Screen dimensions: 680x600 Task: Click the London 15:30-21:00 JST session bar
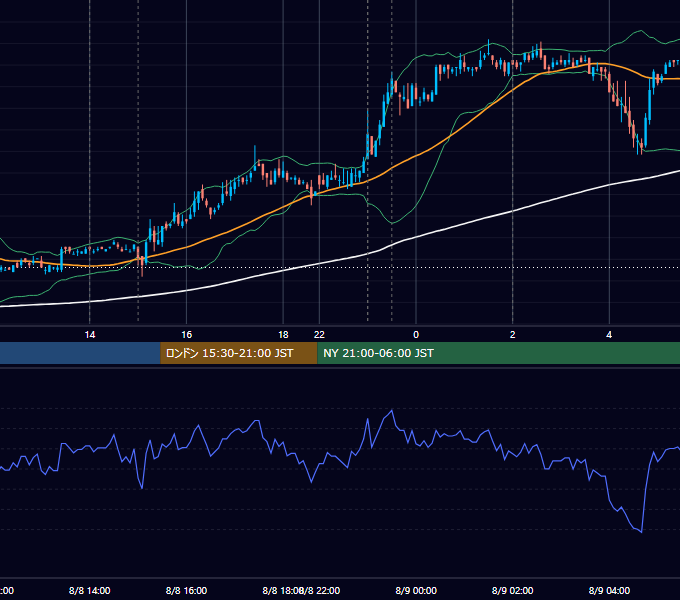239,353
